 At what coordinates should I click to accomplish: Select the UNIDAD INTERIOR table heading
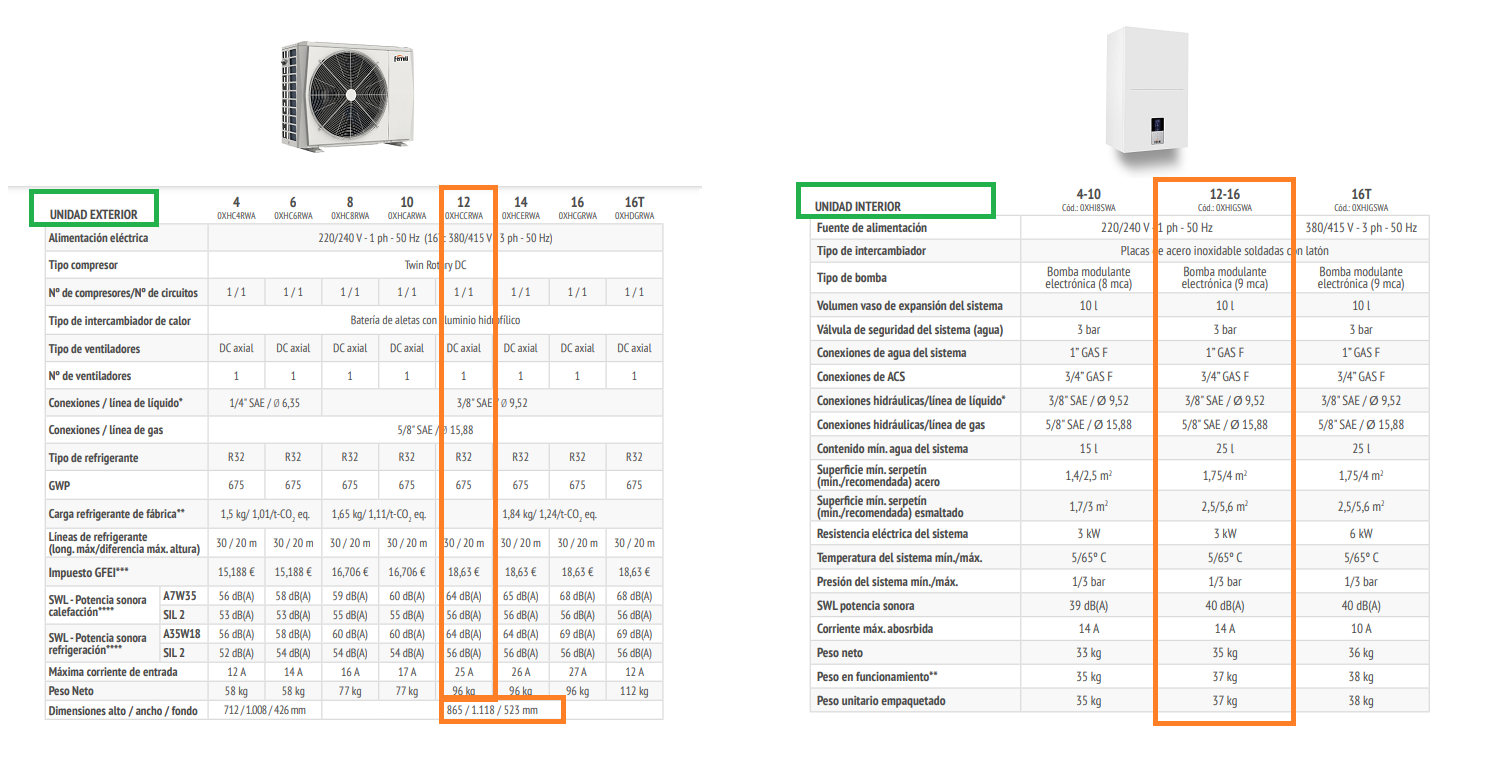[857, 206]
